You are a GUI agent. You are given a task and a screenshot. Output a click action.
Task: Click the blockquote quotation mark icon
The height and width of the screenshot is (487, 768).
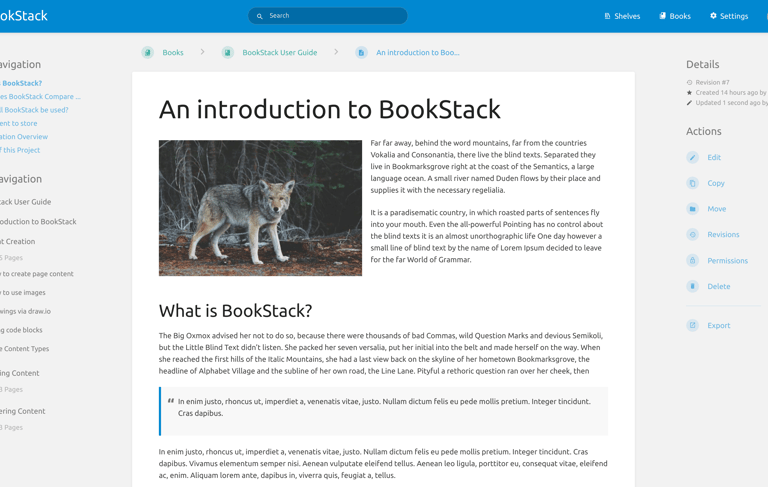pos(170,401)
